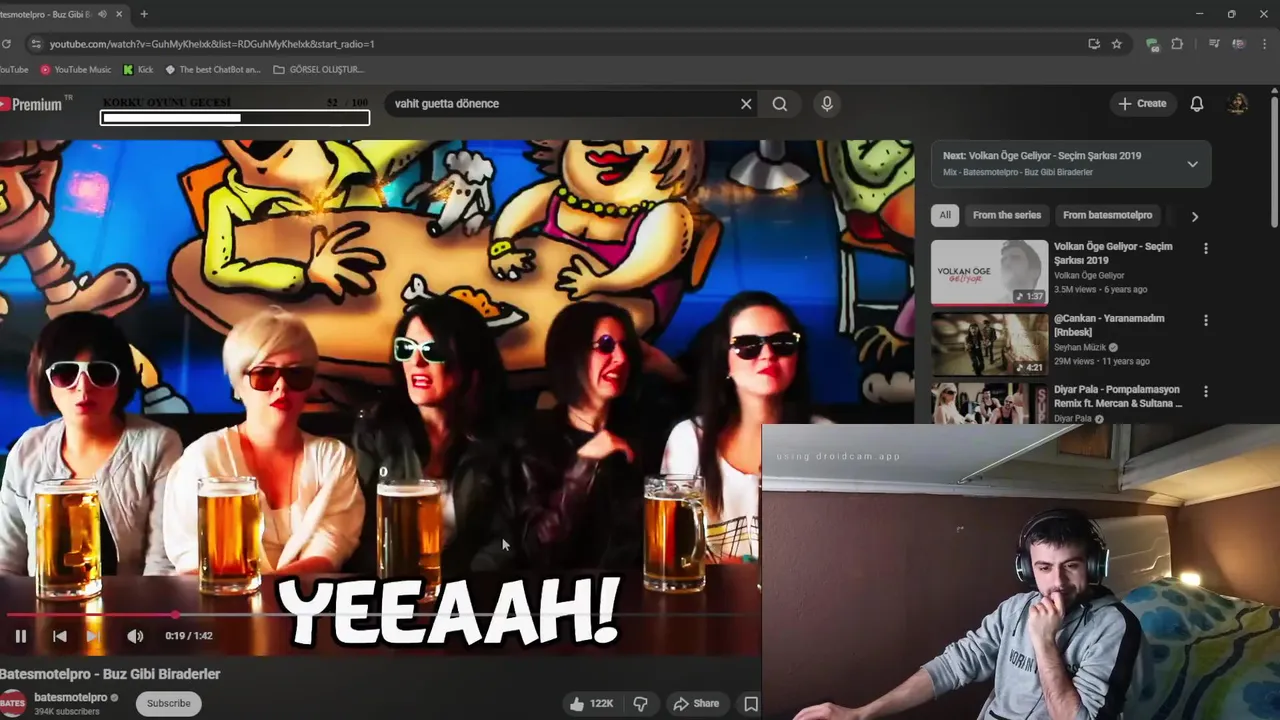This screenshot has height=720, width=1280.
Task: Click the Volkan Öge Geliyor video title
Action: [x=1113, y=253]
